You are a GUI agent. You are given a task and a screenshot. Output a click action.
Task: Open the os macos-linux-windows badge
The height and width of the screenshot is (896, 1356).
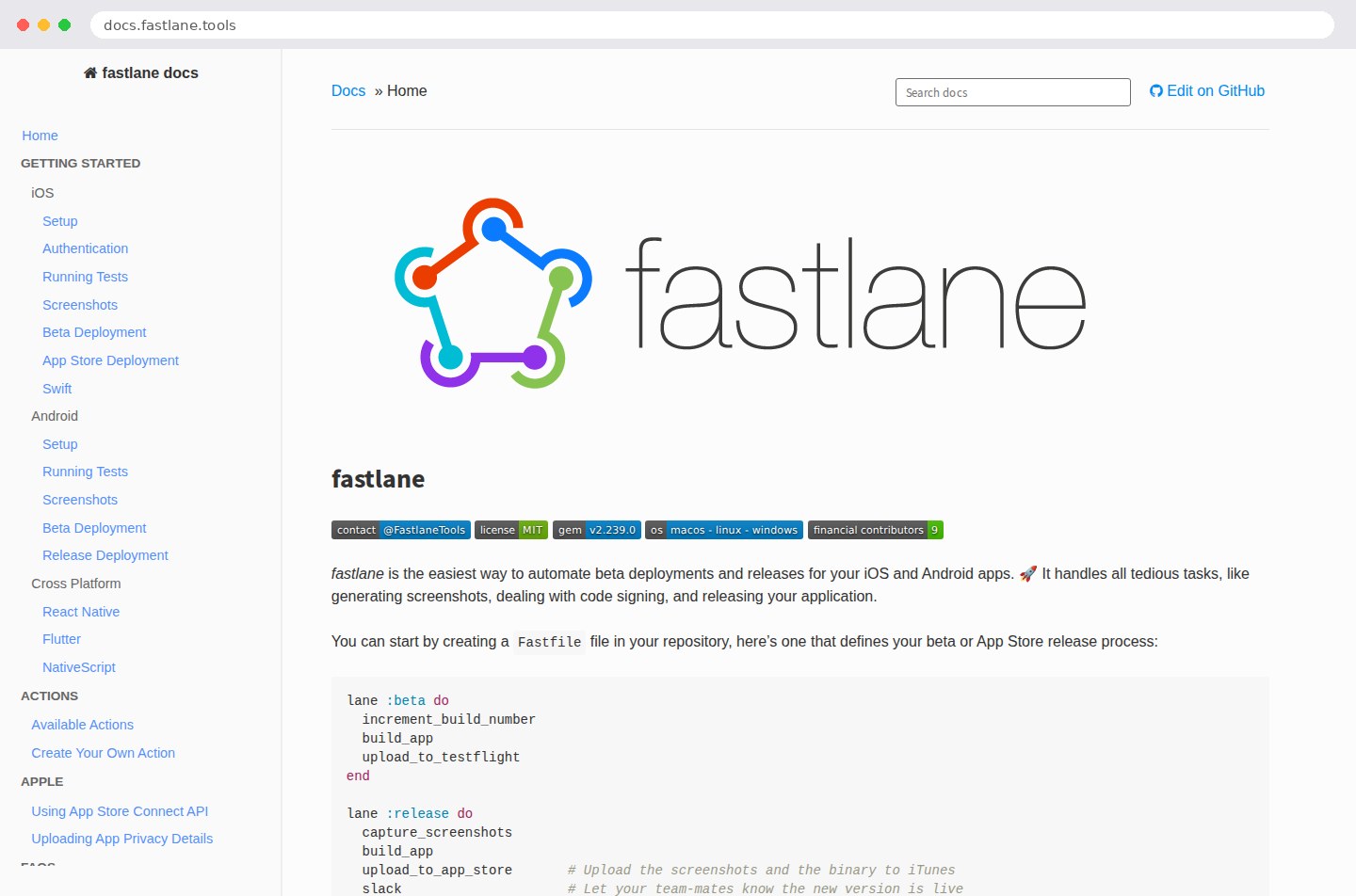pyautogui.click(x=724, y=530)
